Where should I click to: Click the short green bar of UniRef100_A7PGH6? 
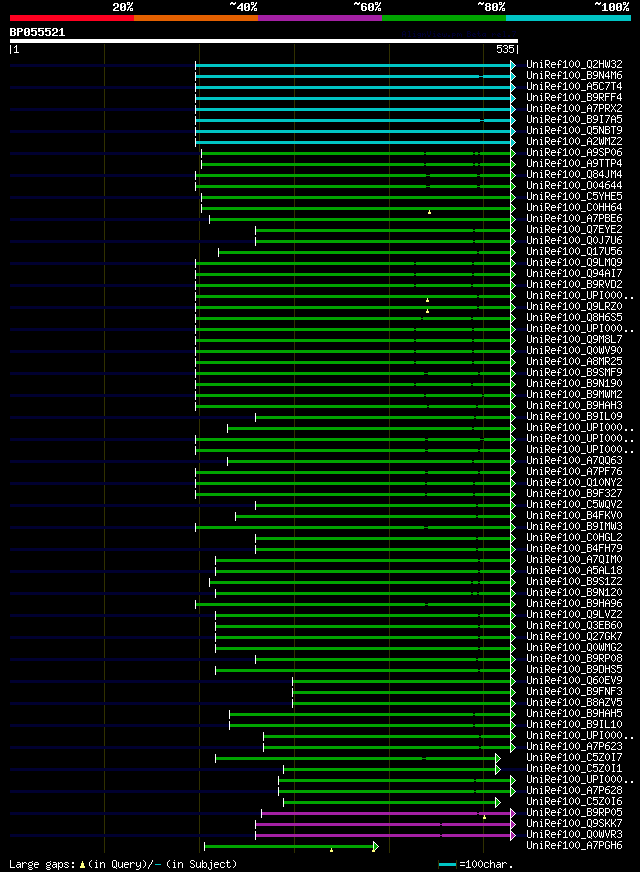(289, 846)
